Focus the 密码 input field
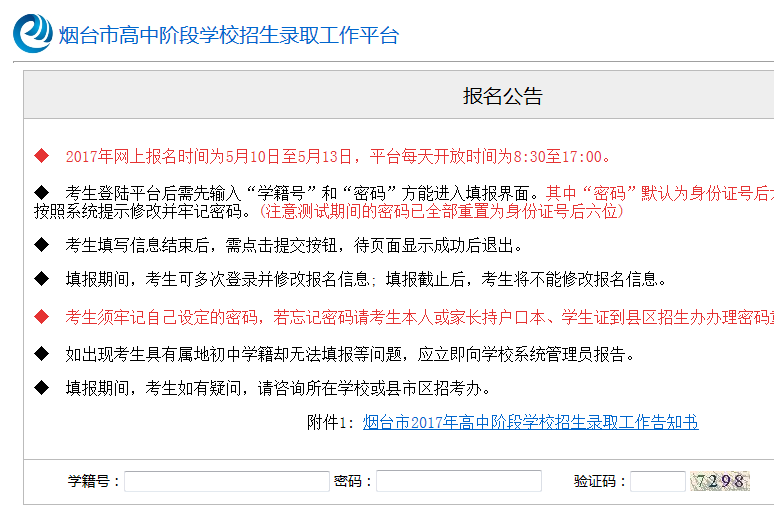This screenshot has width=774, height=510. tap(458, 481)
